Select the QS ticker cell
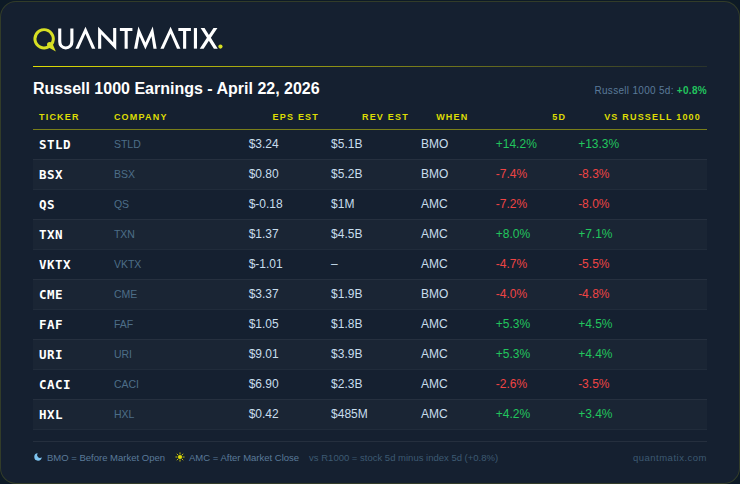 47,205
